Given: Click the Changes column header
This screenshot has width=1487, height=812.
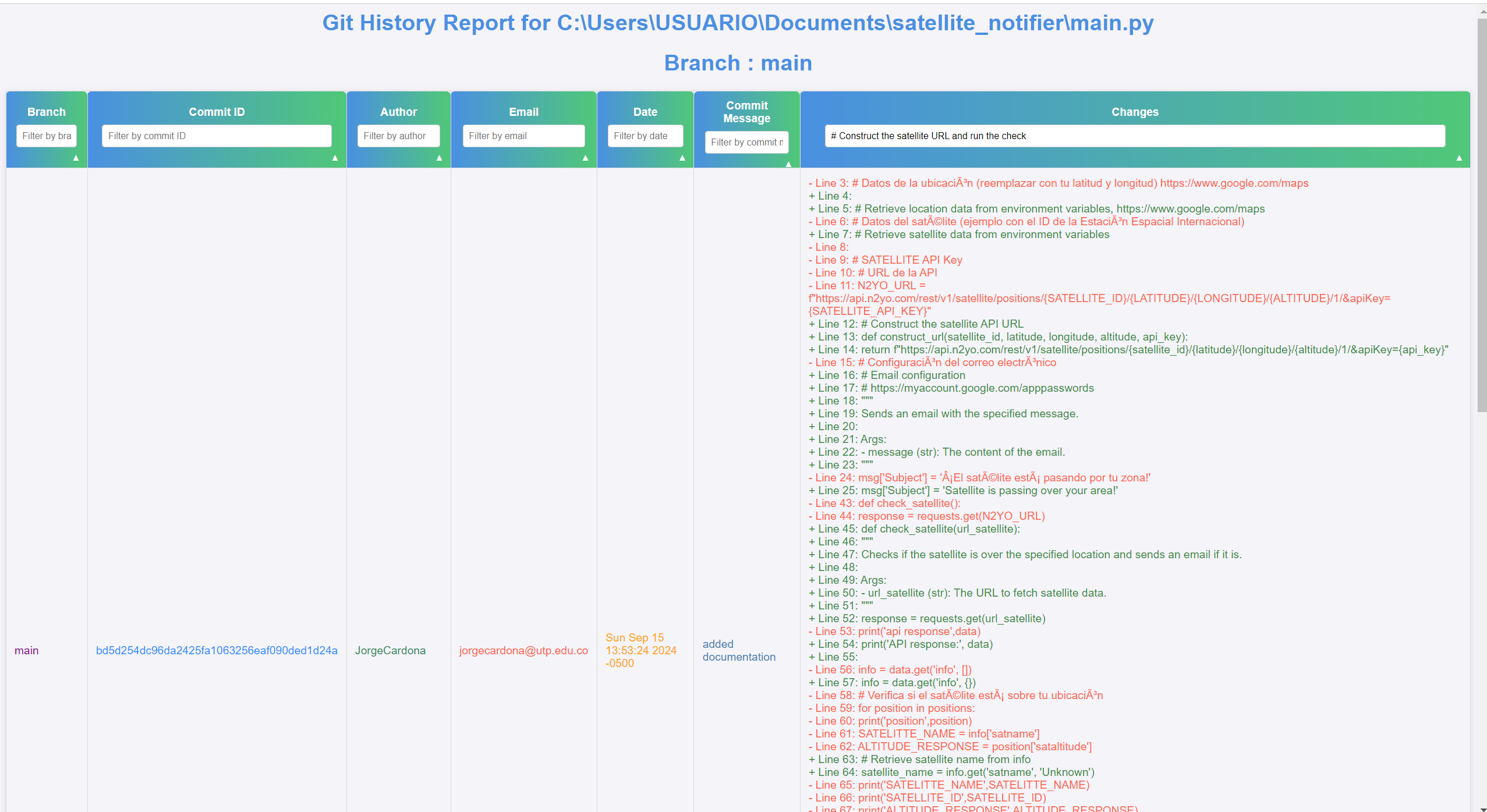Looking at the screenshot, I should [1134, 111].
